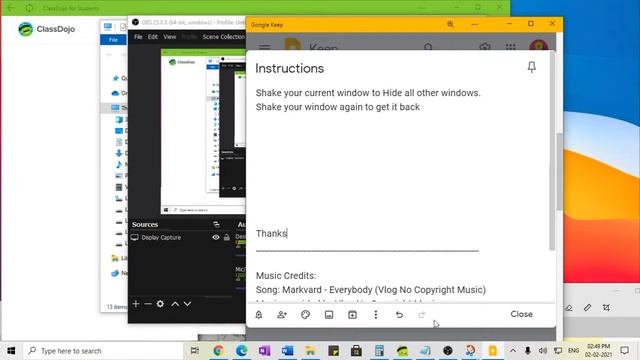Open the Action Center notifications icon
Screen dimensions: 640x360
[x=624, y=351]
